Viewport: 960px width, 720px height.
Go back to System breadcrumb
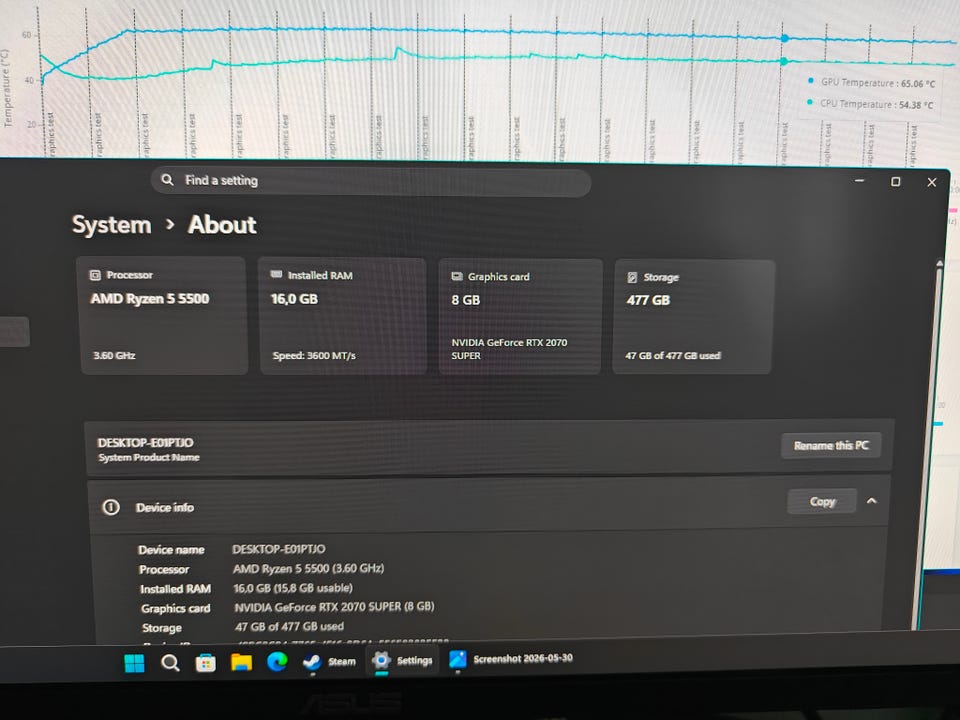point(111,225)
